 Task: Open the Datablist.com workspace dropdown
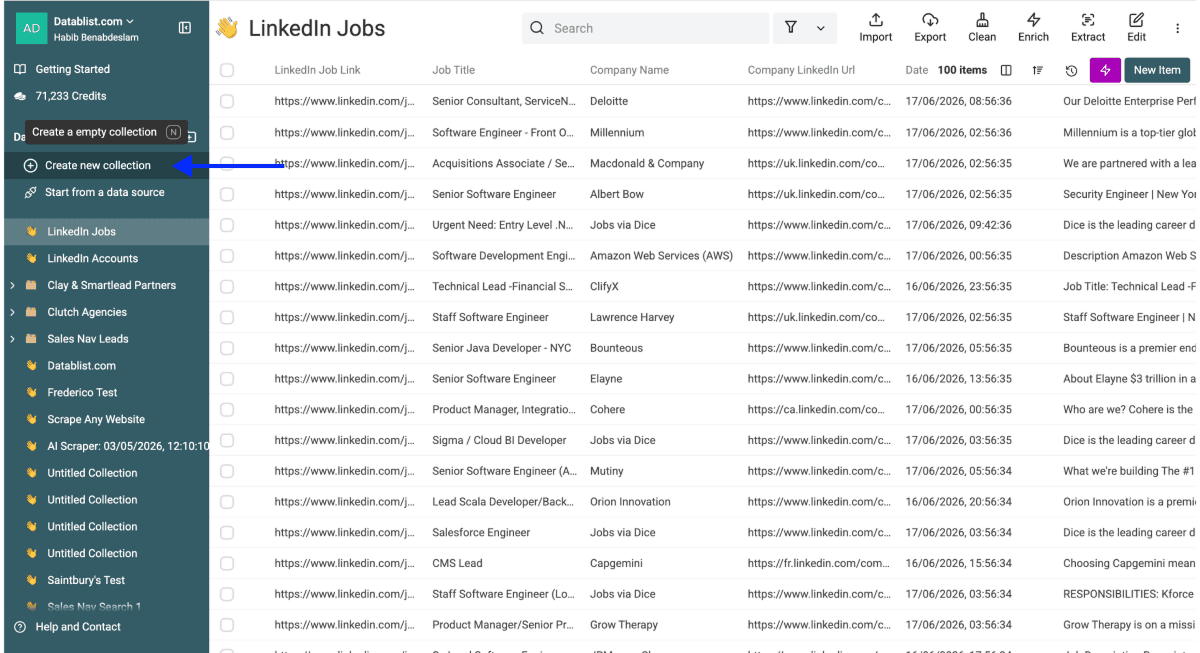point(94,21)
